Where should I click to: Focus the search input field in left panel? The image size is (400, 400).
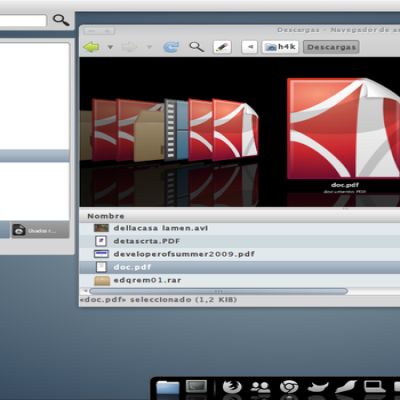(23, 20)
